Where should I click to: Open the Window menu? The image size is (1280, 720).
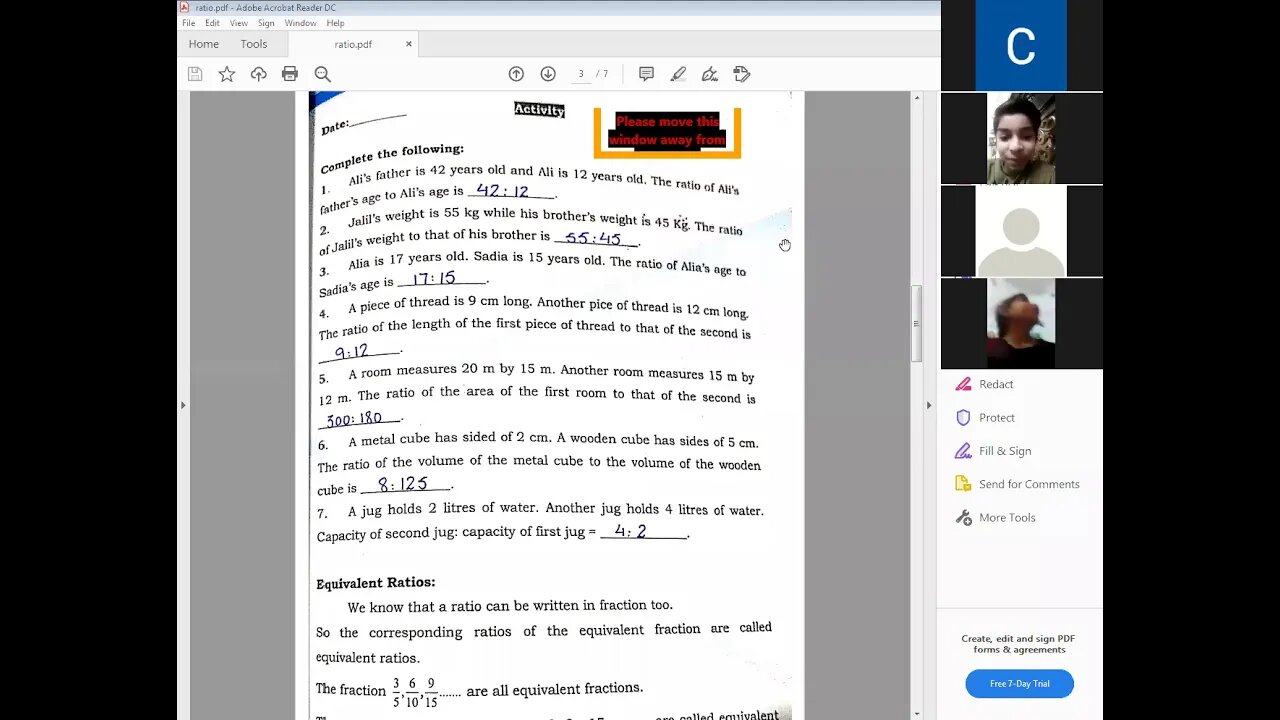tap(300, 23)
